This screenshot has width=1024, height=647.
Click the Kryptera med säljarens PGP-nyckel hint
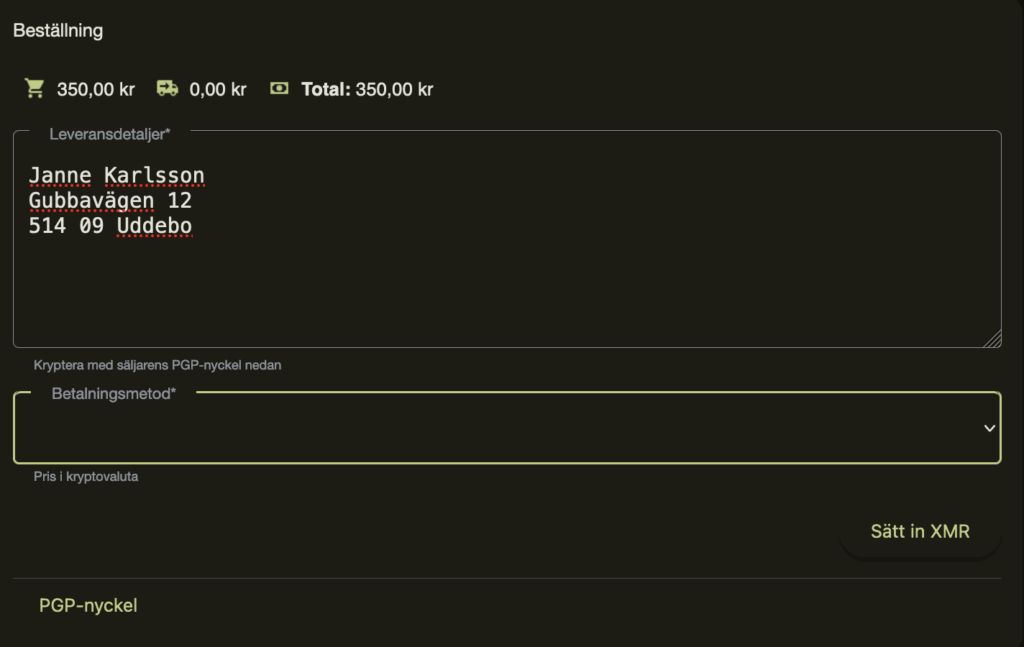tap(157, 365)
